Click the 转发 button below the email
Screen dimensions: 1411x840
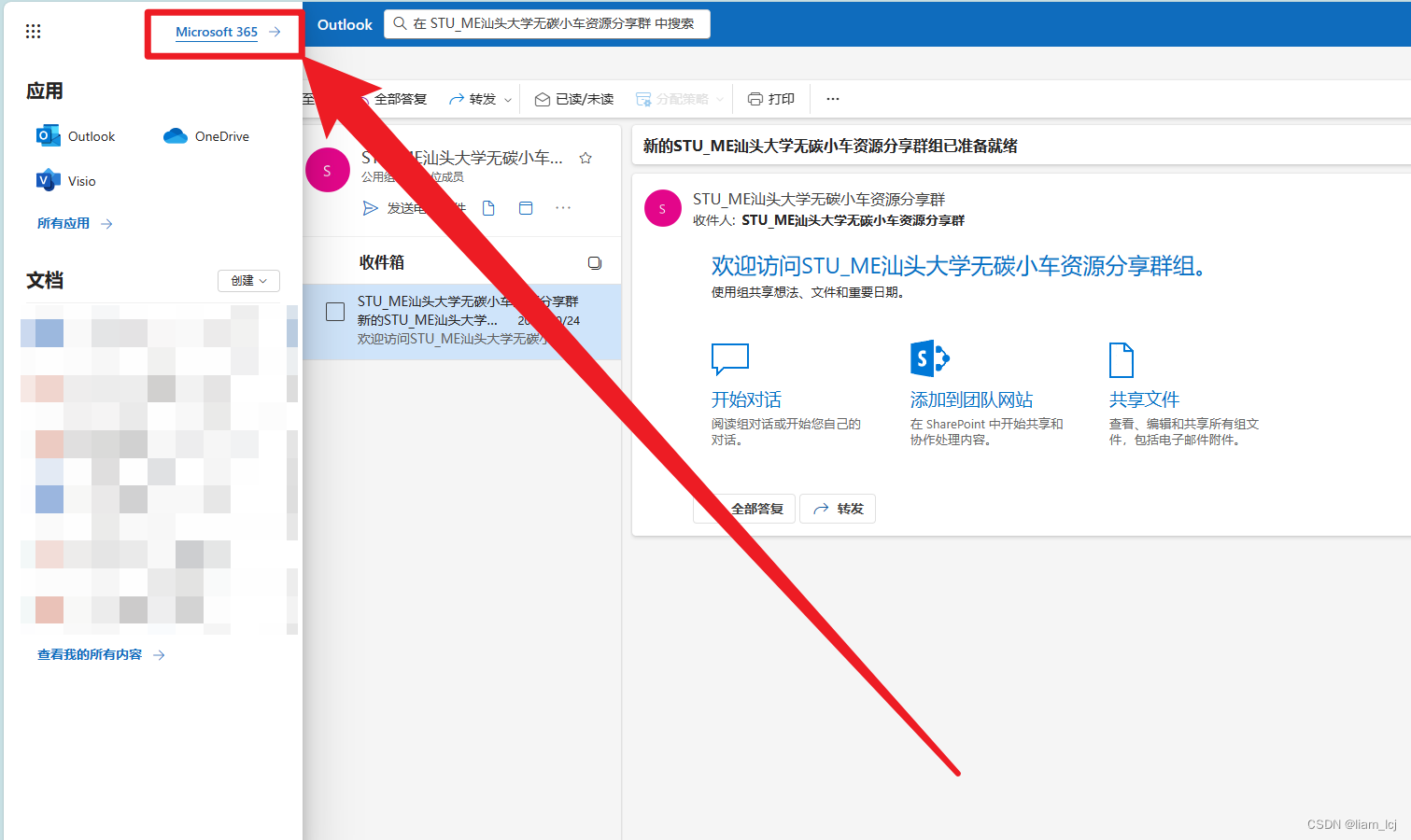838,509
